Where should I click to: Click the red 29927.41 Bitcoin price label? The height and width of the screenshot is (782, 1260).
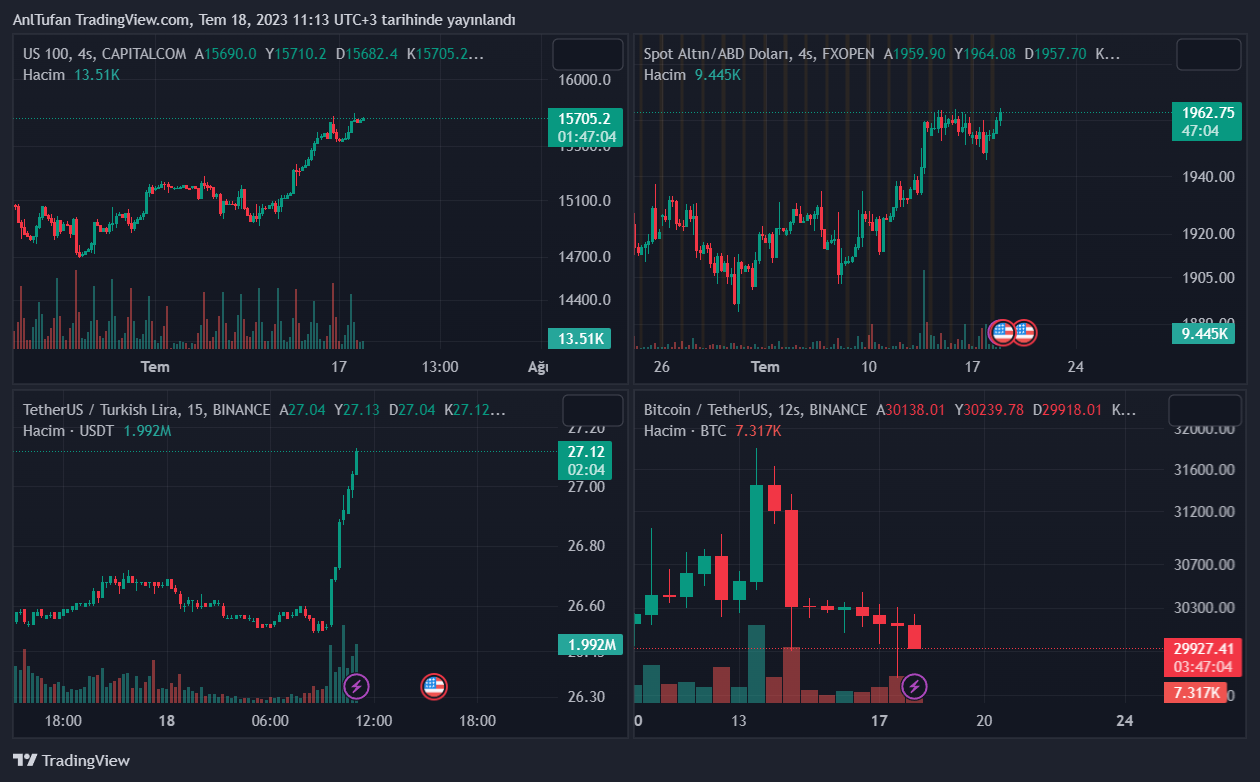pyautogui.click(x=1203, y=648)
